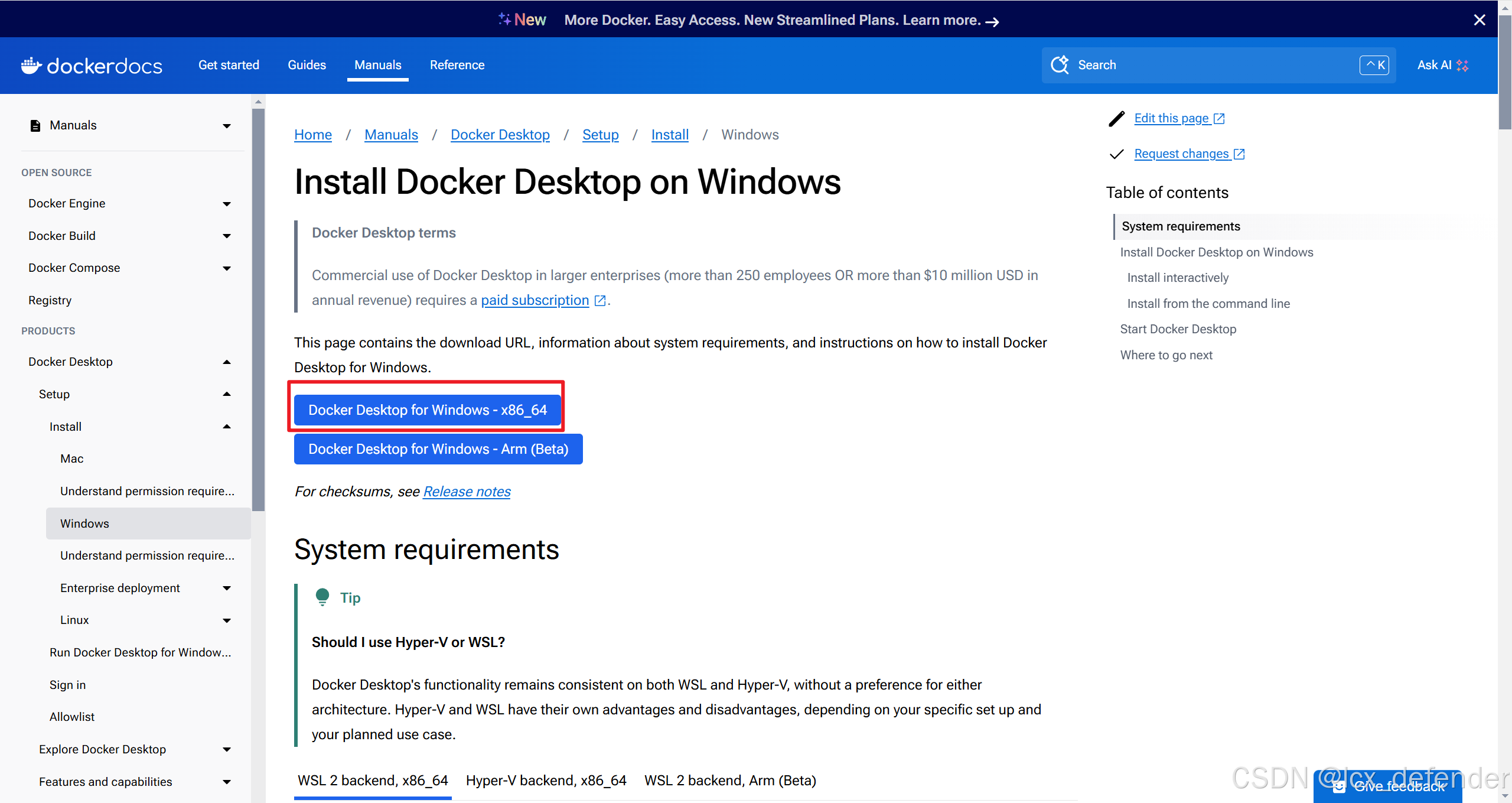Go to Docker Desktop breadcrumb
This screenshot has width=1512, height=803.
coord(500,135)
